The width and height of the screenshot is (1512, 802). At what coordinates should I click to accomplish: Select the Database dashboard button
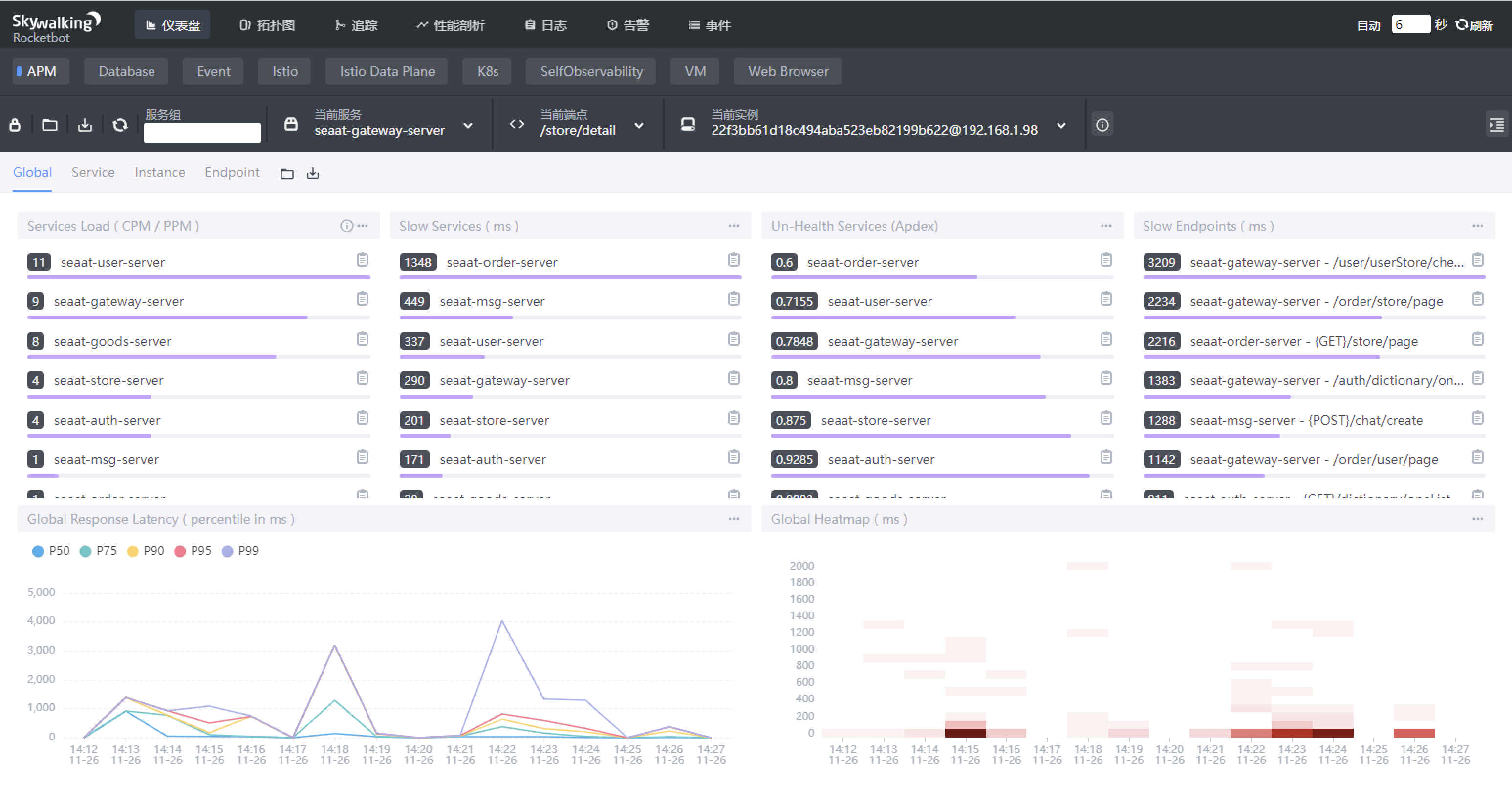click(x=126, y=72)
